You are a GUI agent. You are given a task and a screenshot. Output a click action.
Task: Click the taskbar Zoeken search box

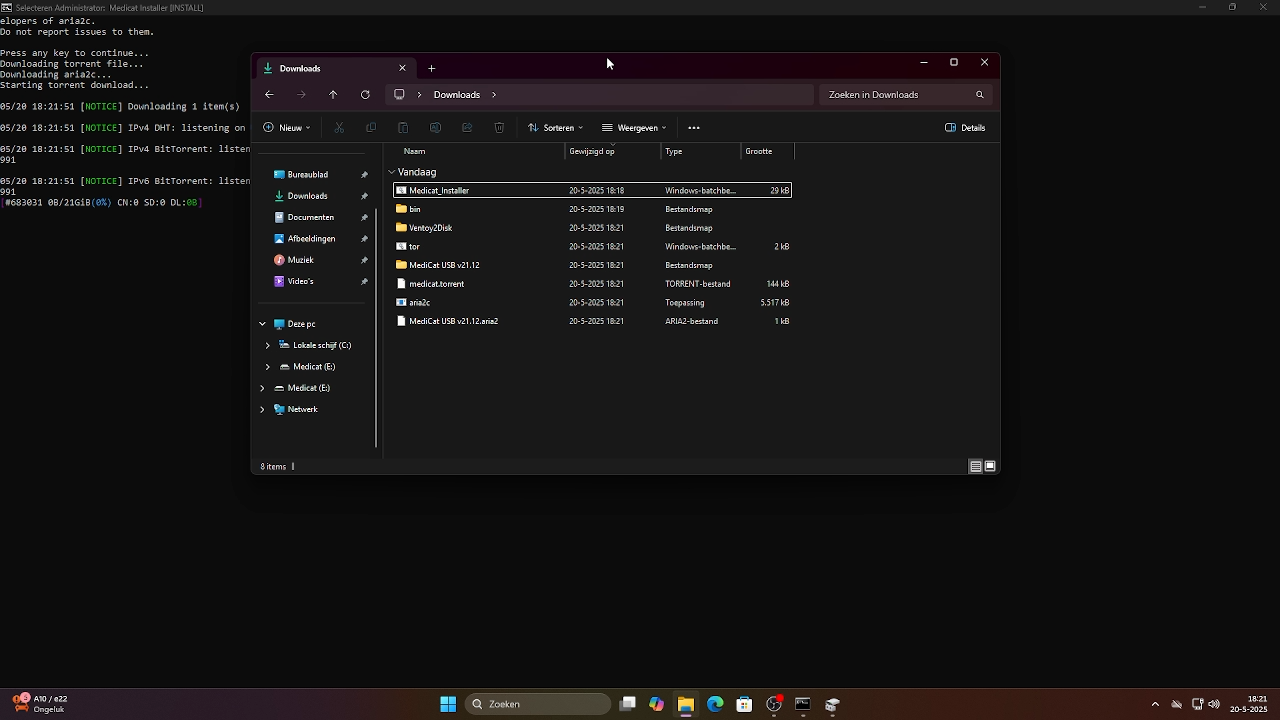[539, 704]
